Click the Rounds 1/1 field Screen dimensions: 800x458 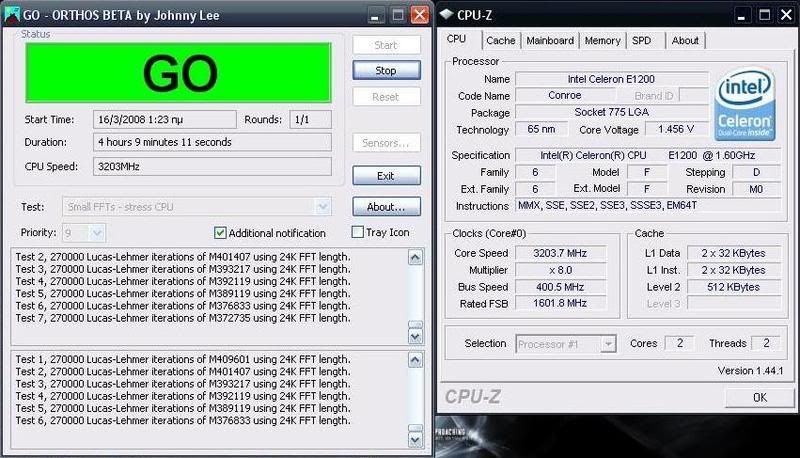click(310, 119)
